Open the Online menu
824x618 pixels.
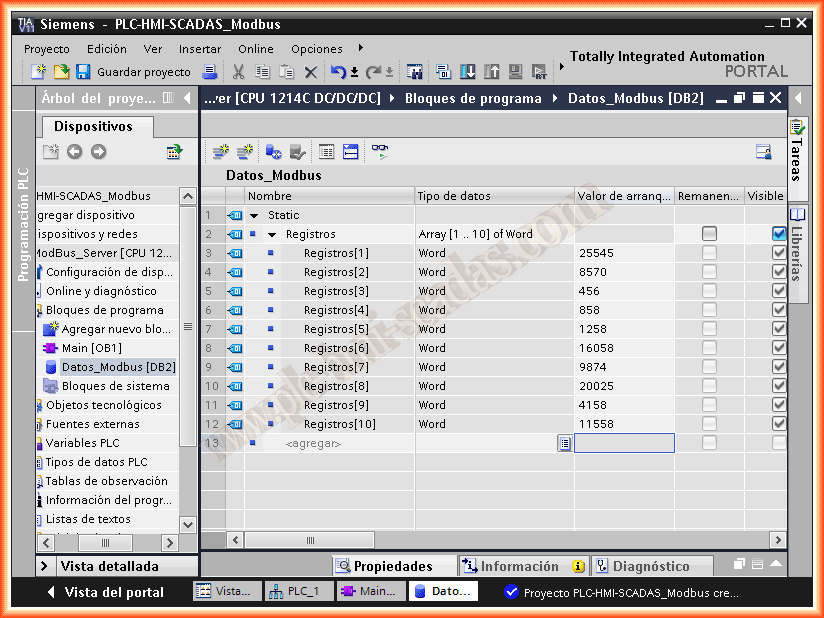point(255,49)
